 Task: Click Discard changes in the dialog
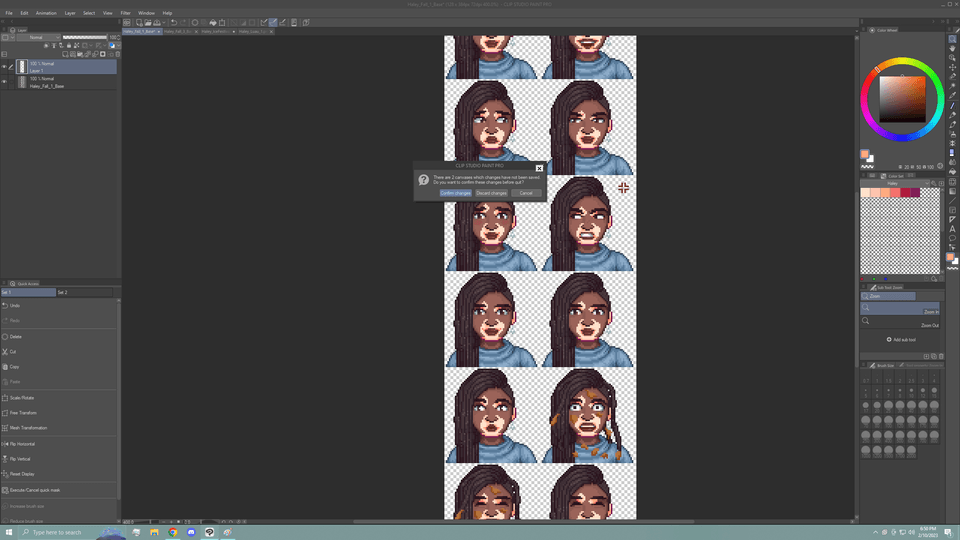point(491,193)
